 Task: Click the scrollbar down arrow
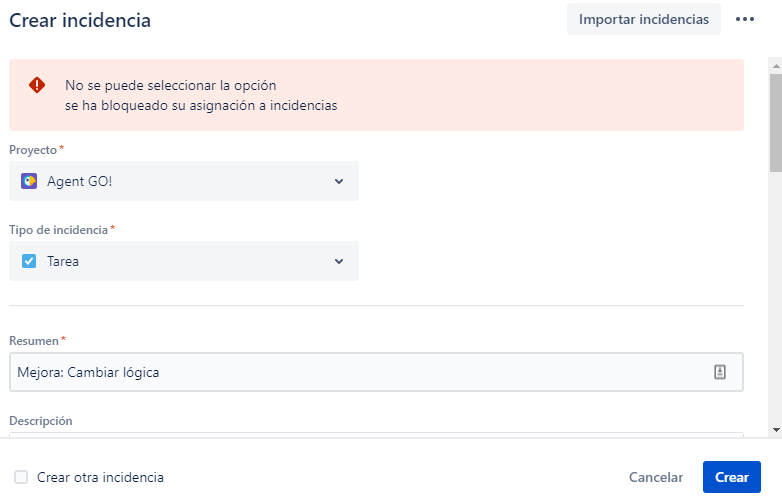775,430
